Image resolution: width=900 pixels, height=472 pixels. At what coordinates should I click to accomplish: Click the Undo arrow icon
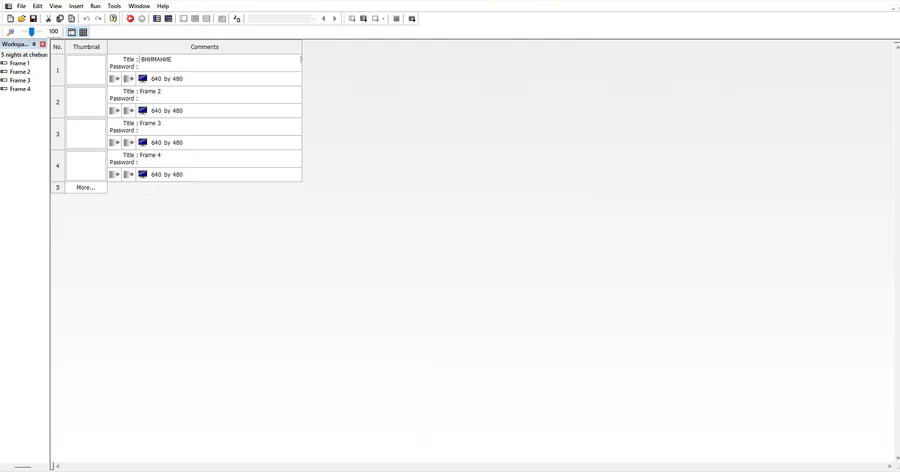[87, 19]
